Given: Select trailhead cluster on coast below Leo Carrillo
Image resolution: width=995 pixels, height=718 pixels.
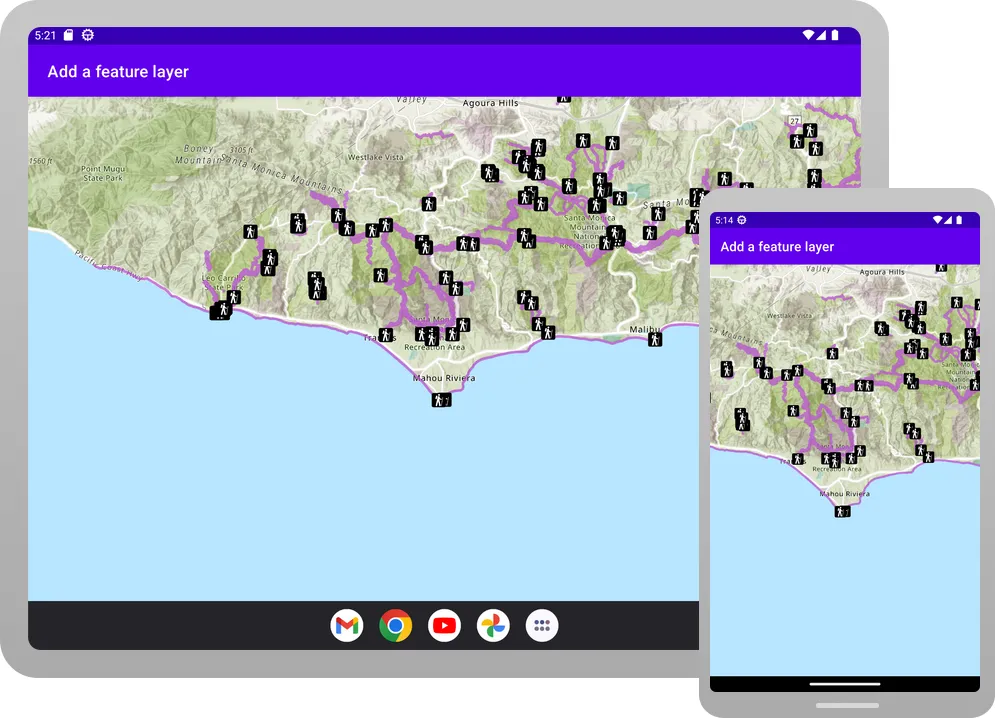Looking at the screenshot, I should (221, 310).
